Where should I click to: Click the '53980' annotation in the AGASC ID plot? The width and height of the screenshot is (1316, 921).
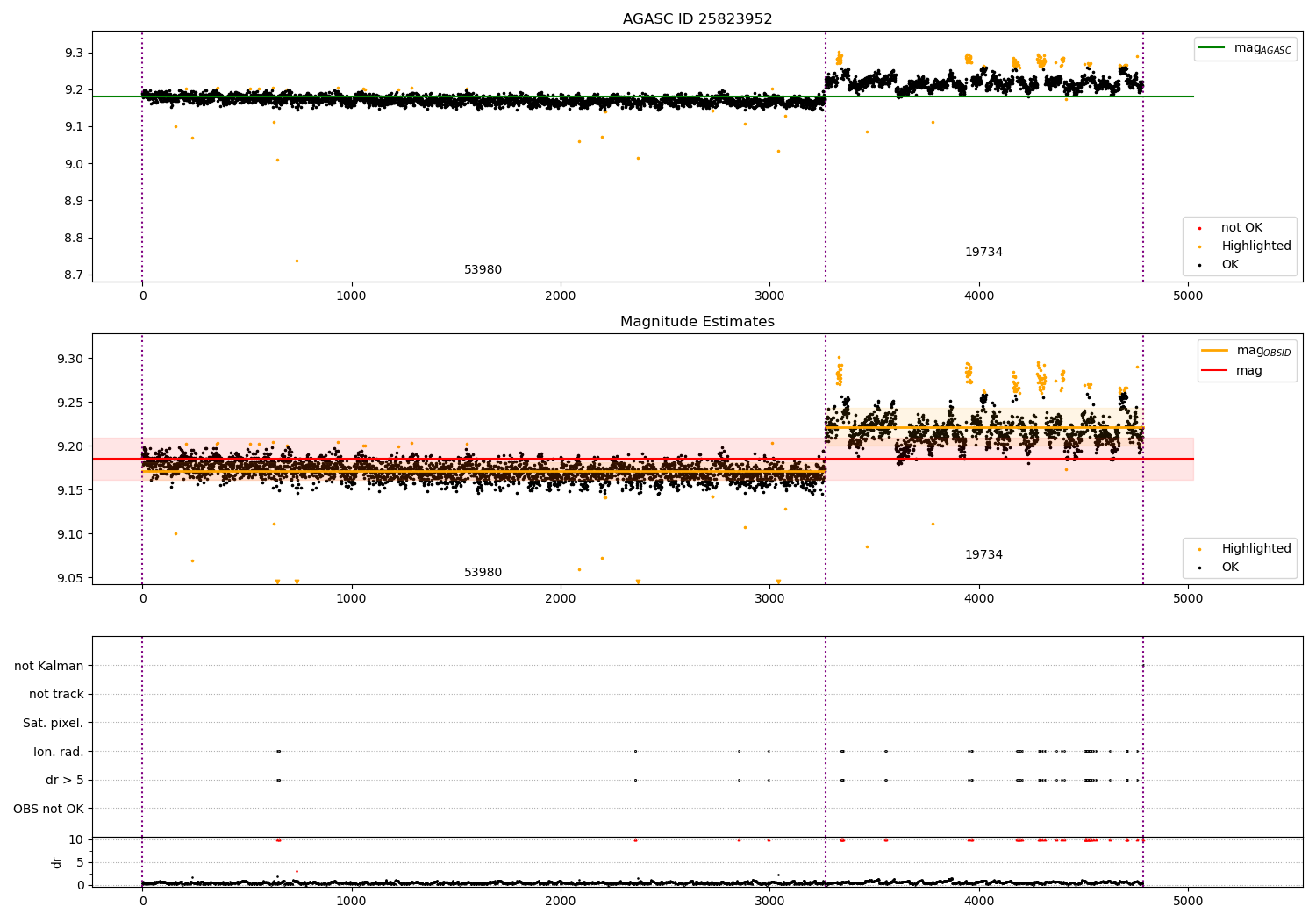tap(483, 270)
